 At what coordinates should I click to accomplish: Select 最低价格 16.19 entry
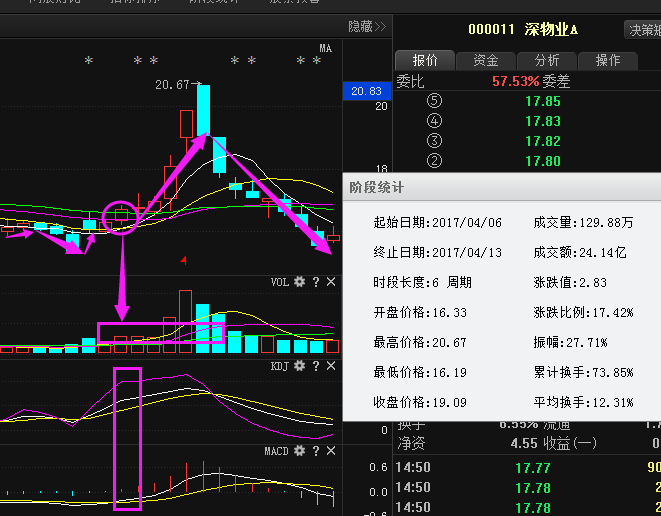click(420, 372)
